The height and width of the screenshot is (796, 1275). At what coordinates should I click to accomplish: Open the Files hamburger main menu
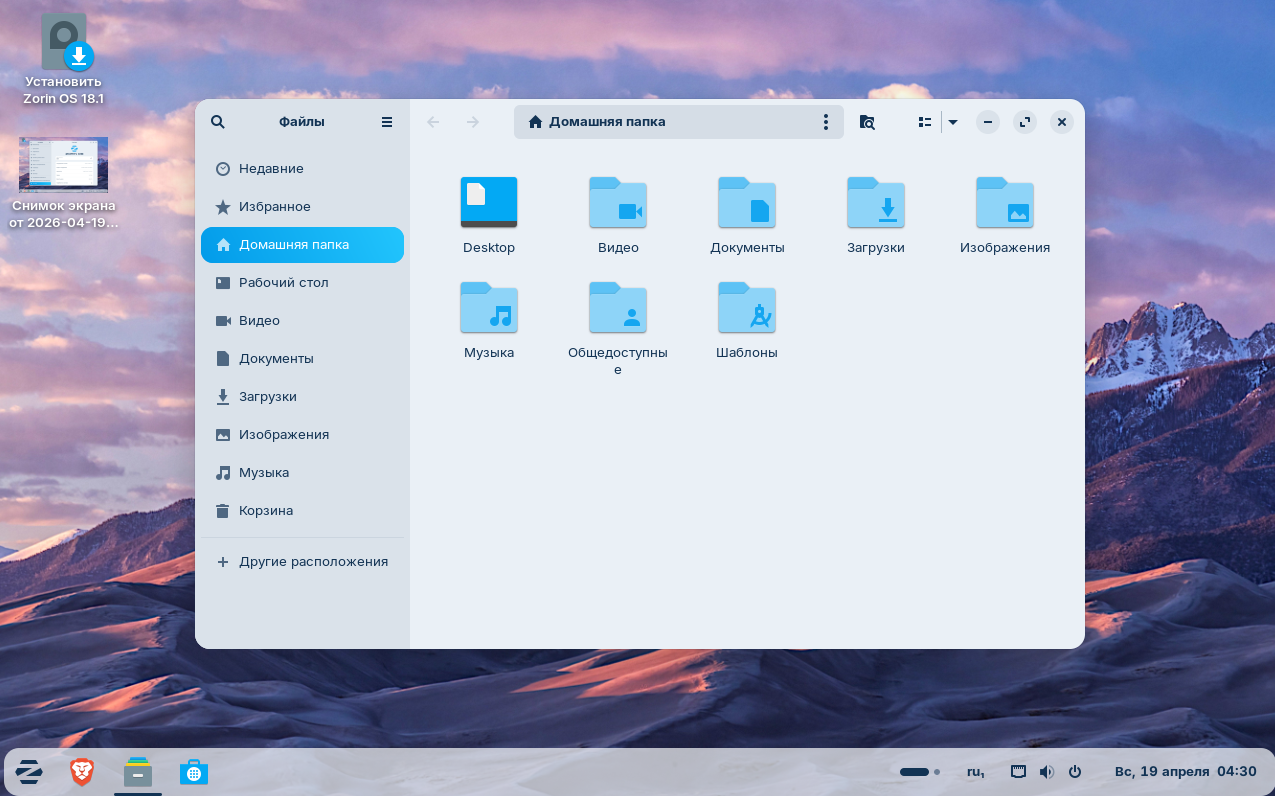pyautogui.click(x=387, y=122)
